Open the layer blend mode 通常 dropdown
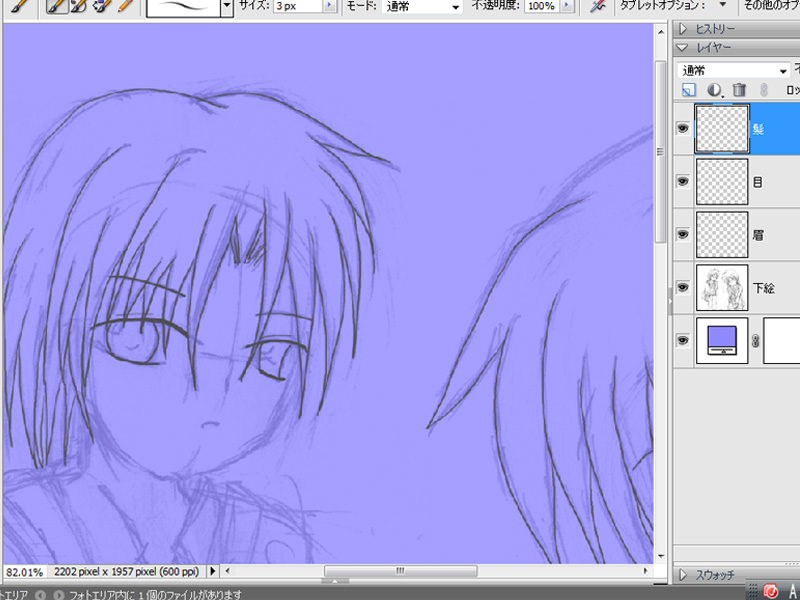 click(x=734, y=70)
